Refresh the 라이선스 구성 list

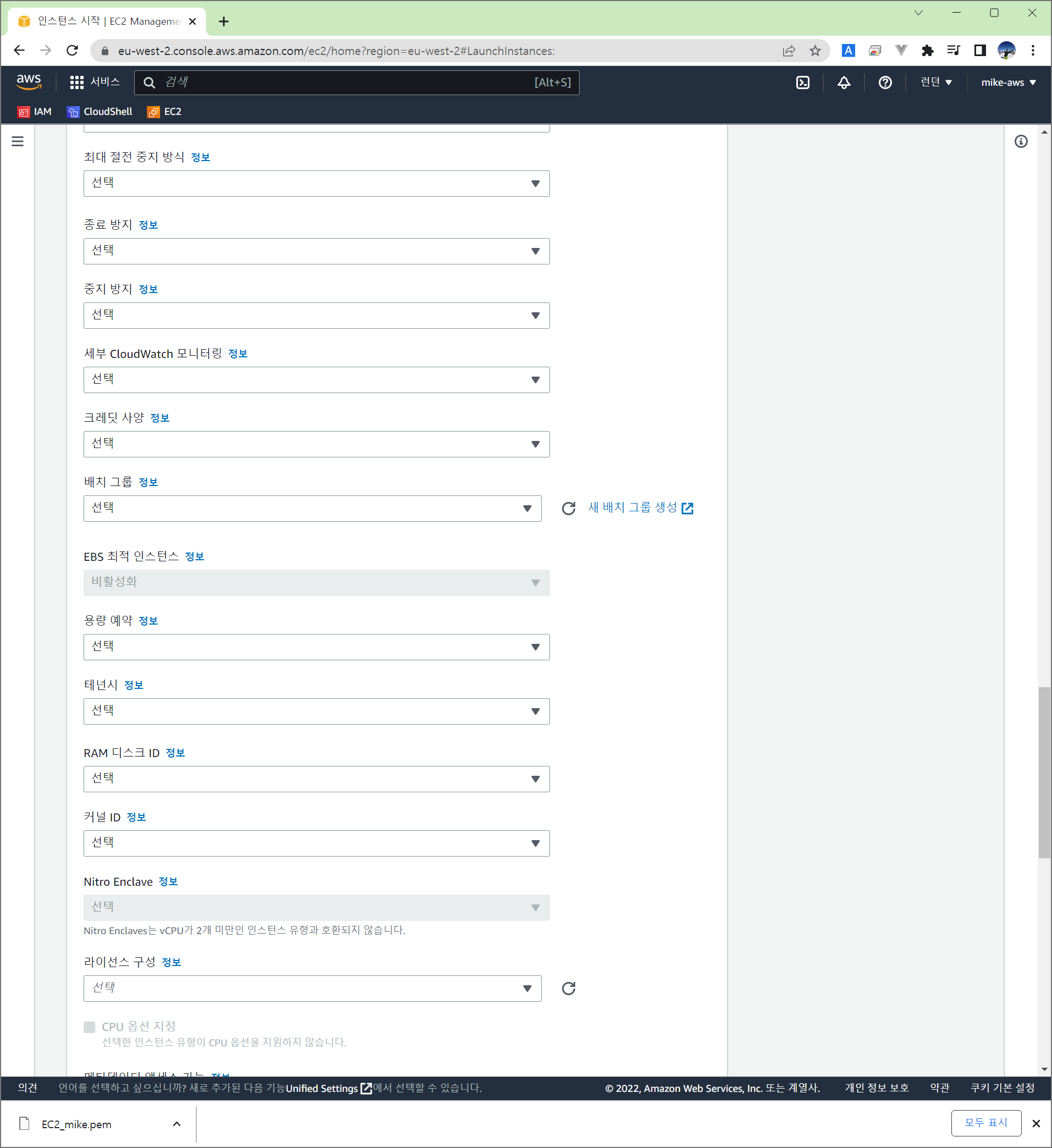tap(569, 988)
